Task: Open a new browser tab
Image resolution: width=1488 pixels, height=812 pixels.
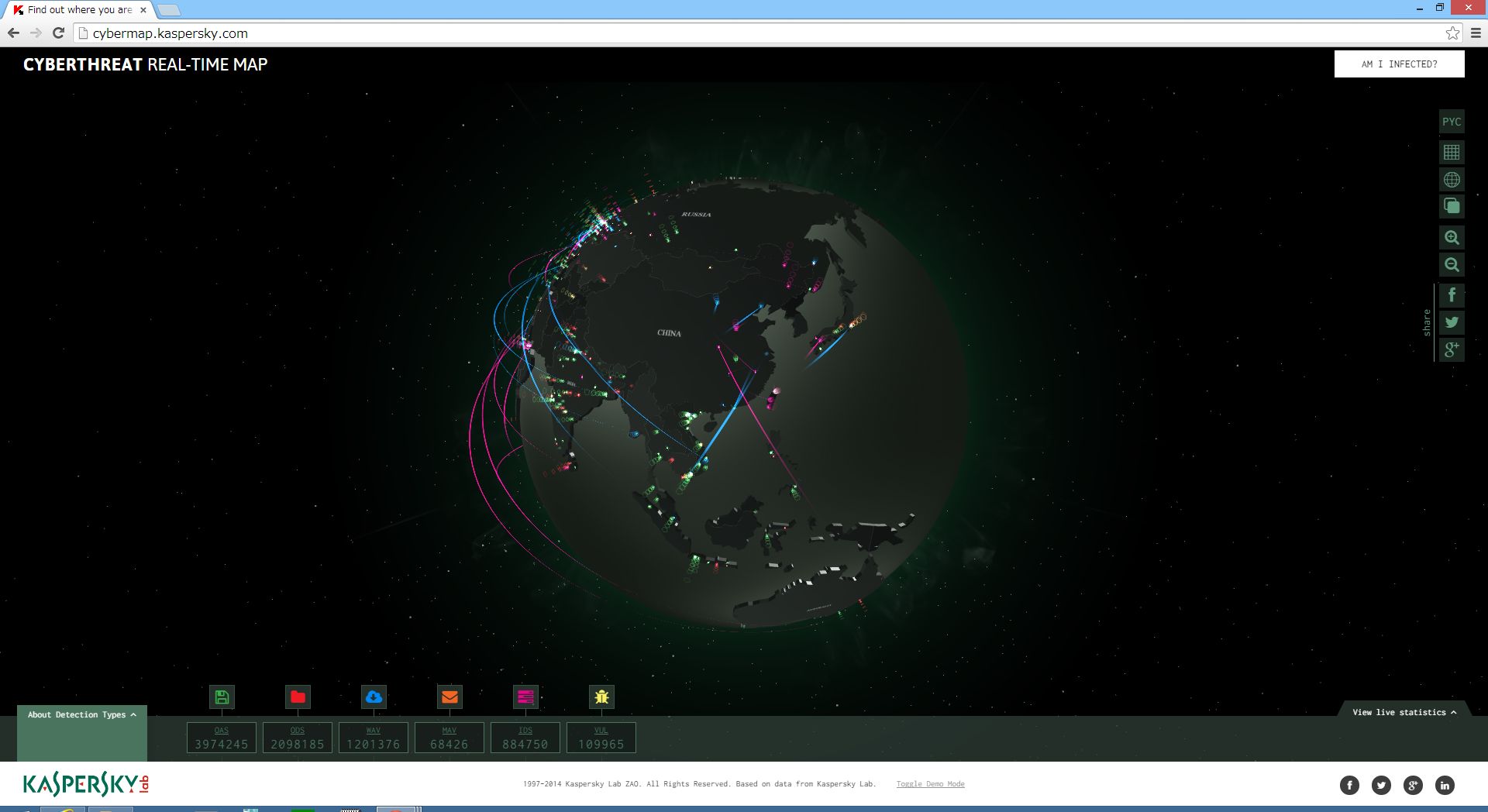Action: (169, 10)
